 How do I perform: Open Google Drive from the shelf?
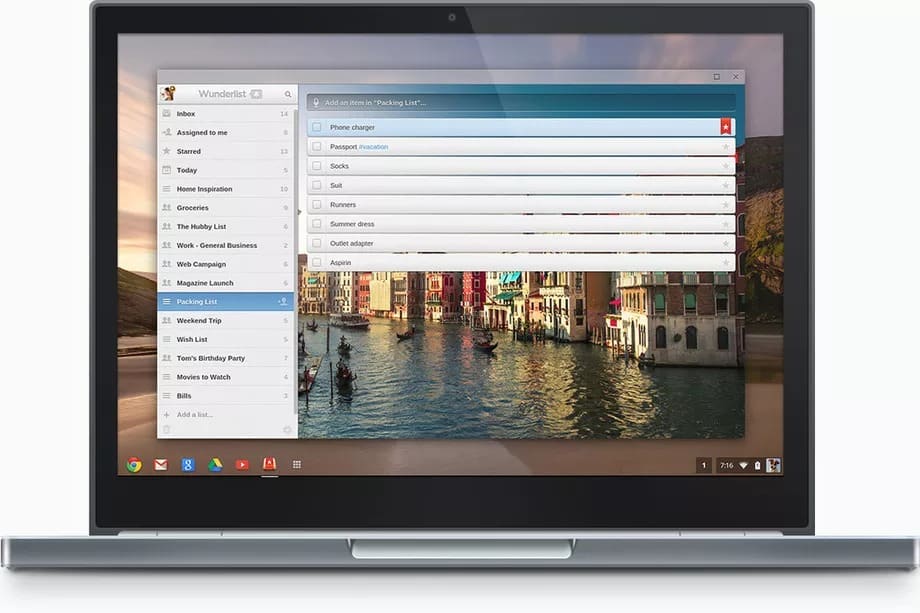[215, 465]
